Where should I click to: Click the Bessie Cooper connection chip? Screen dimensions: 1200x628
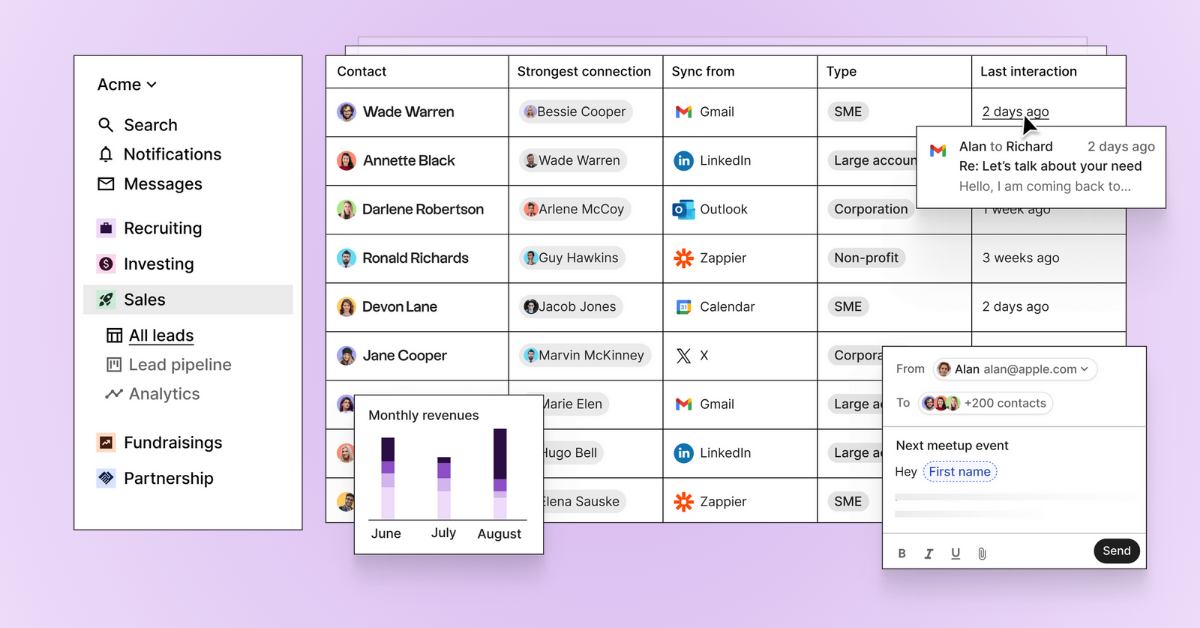(x=574, y=112)
